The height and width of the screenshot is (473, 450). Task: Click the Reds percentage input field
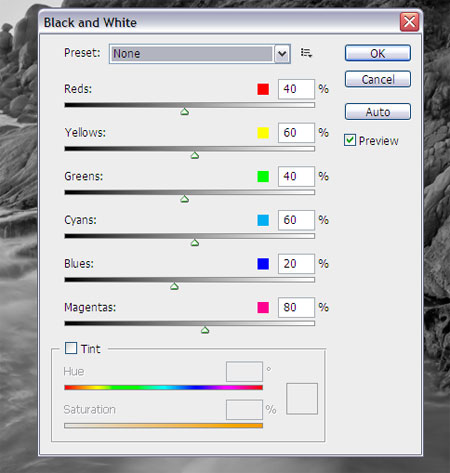click(x=296, y=89)
